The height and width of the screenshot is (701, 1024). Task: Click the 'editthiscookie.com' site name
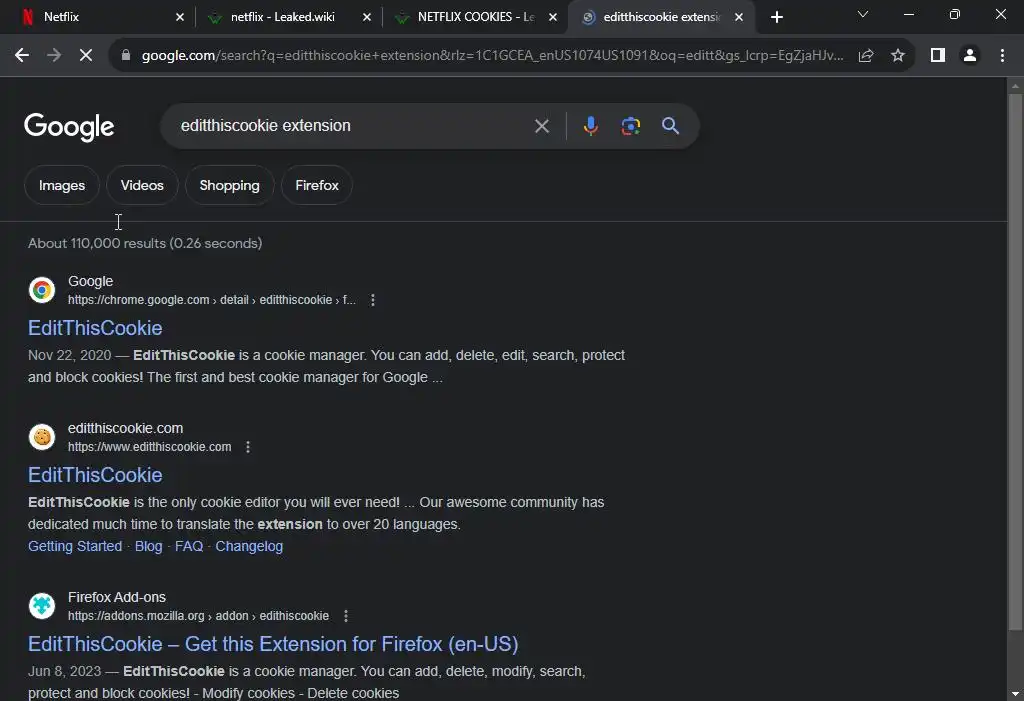coord(125,428)
